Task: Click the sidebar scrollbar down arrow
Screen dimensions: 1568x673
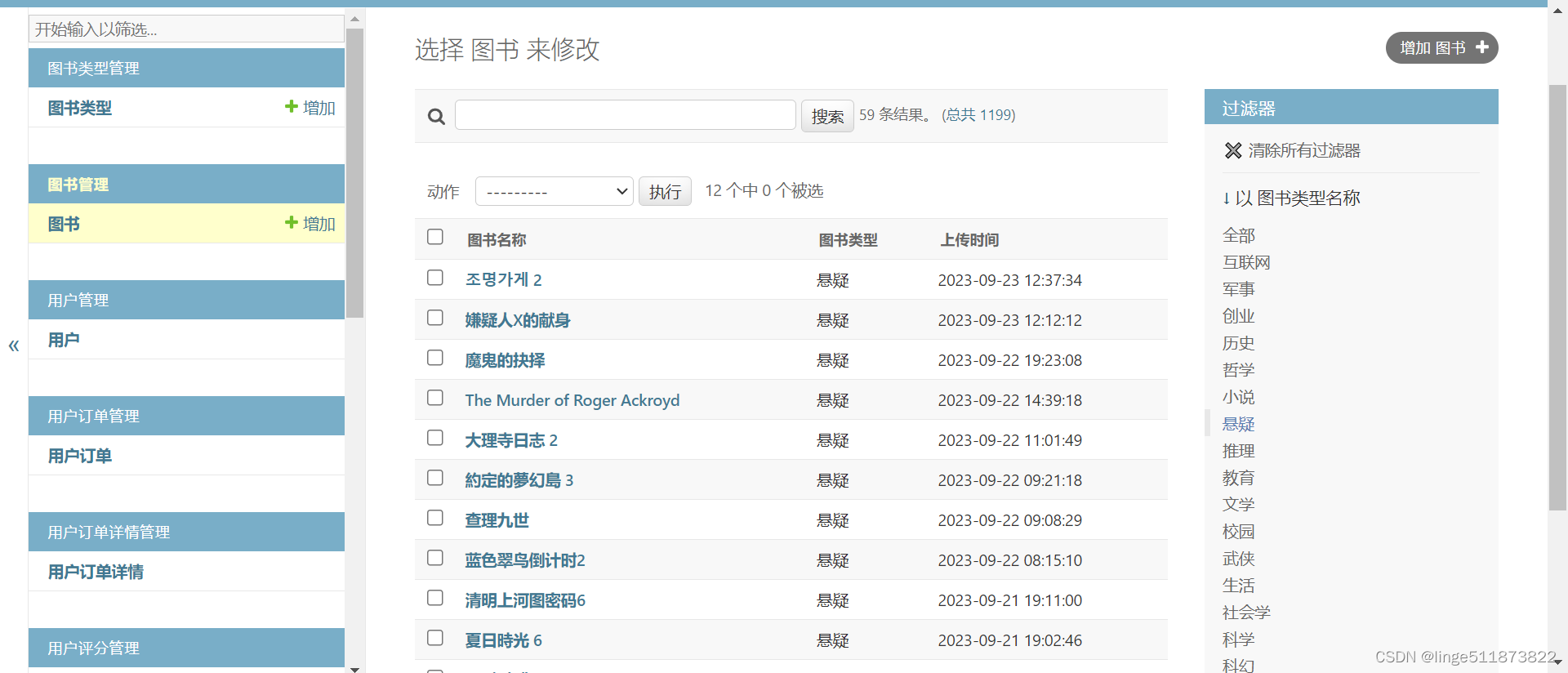Action: [354, 669]
